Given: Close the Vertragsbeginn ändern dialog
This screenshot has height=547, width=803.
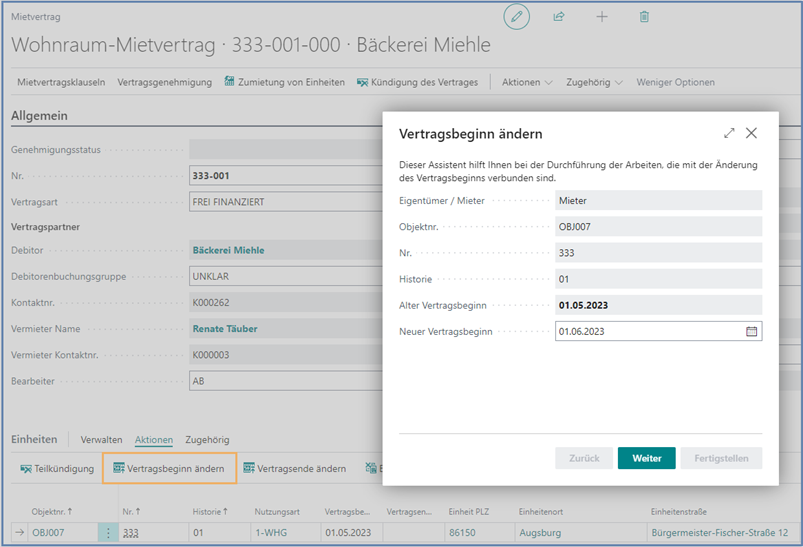Looking at the screenshot, I should click(x=751, y=133).
